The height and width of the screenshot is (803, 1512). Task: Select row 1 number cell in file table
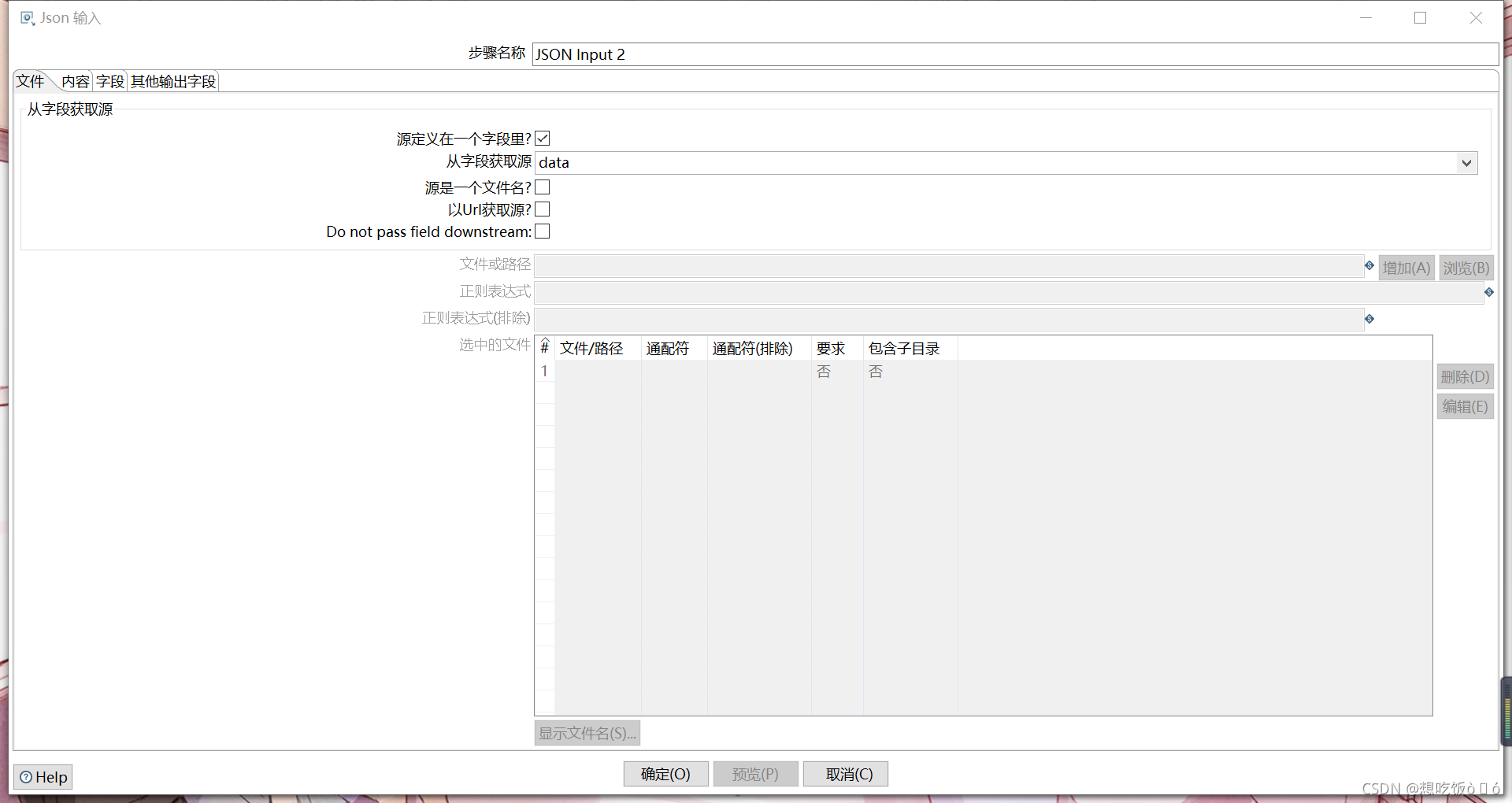pos(545,372)
